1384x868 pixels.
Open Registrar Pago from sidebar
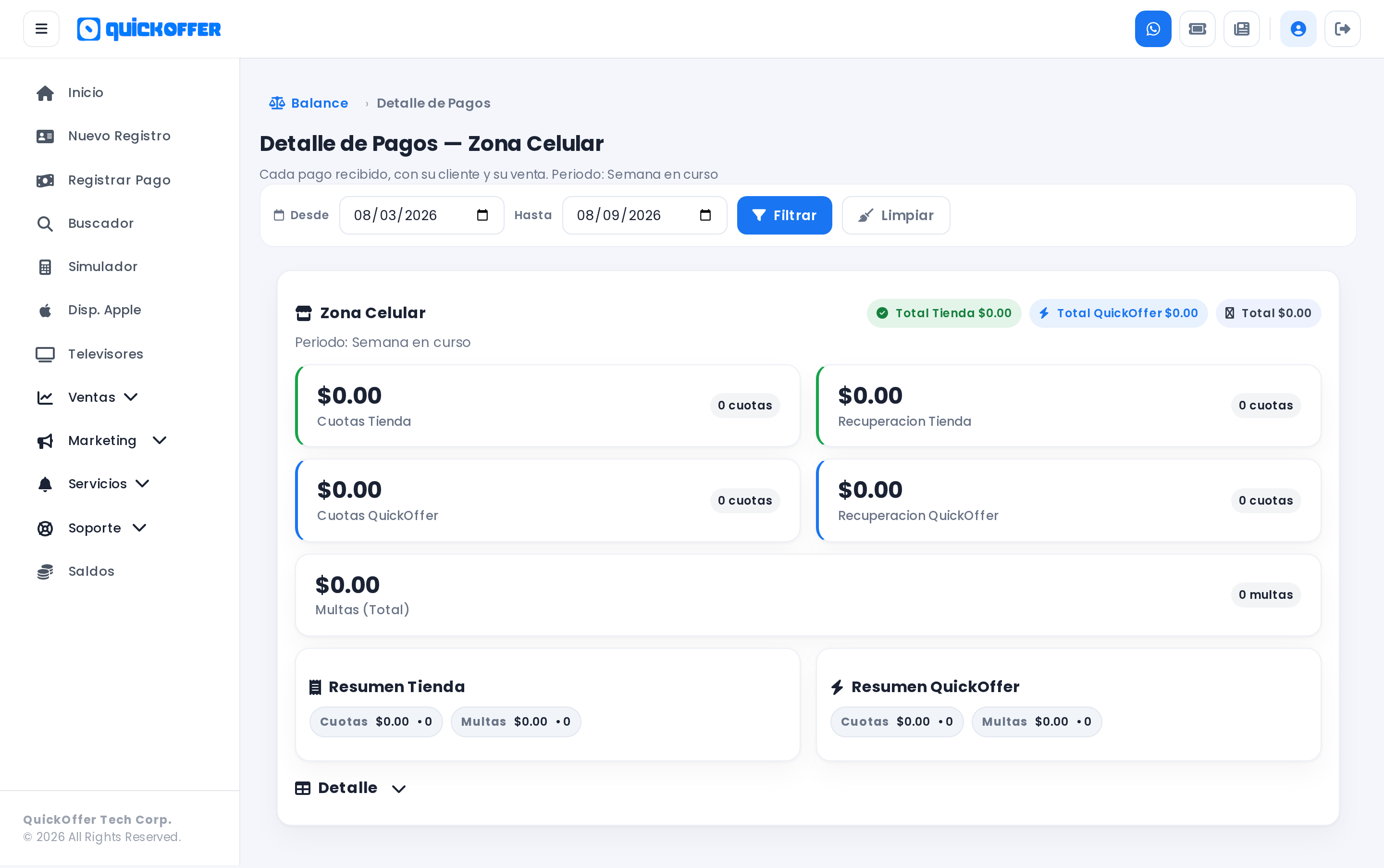[x=119, y=180]
